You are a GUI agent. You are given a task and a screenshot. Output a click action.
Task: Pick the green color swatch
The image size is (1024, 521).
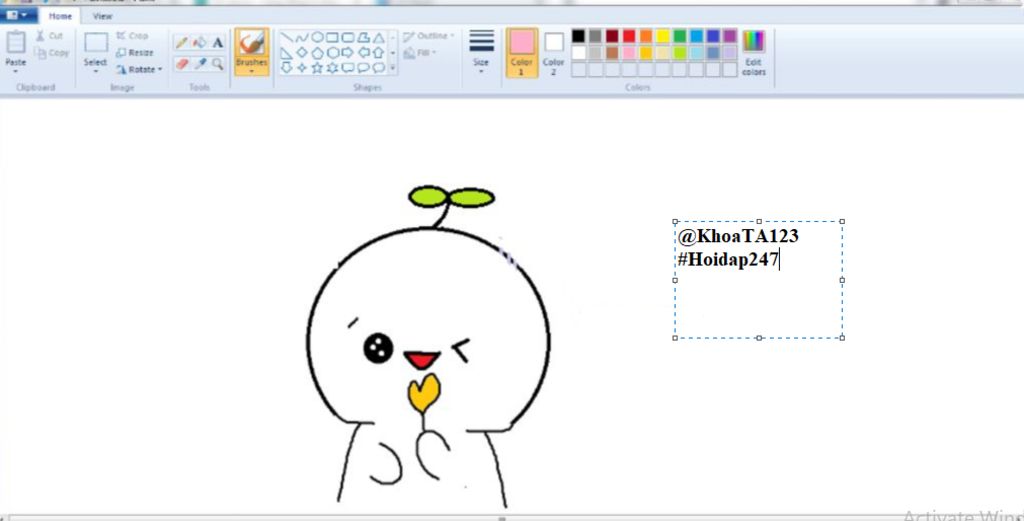coord(680,36)
